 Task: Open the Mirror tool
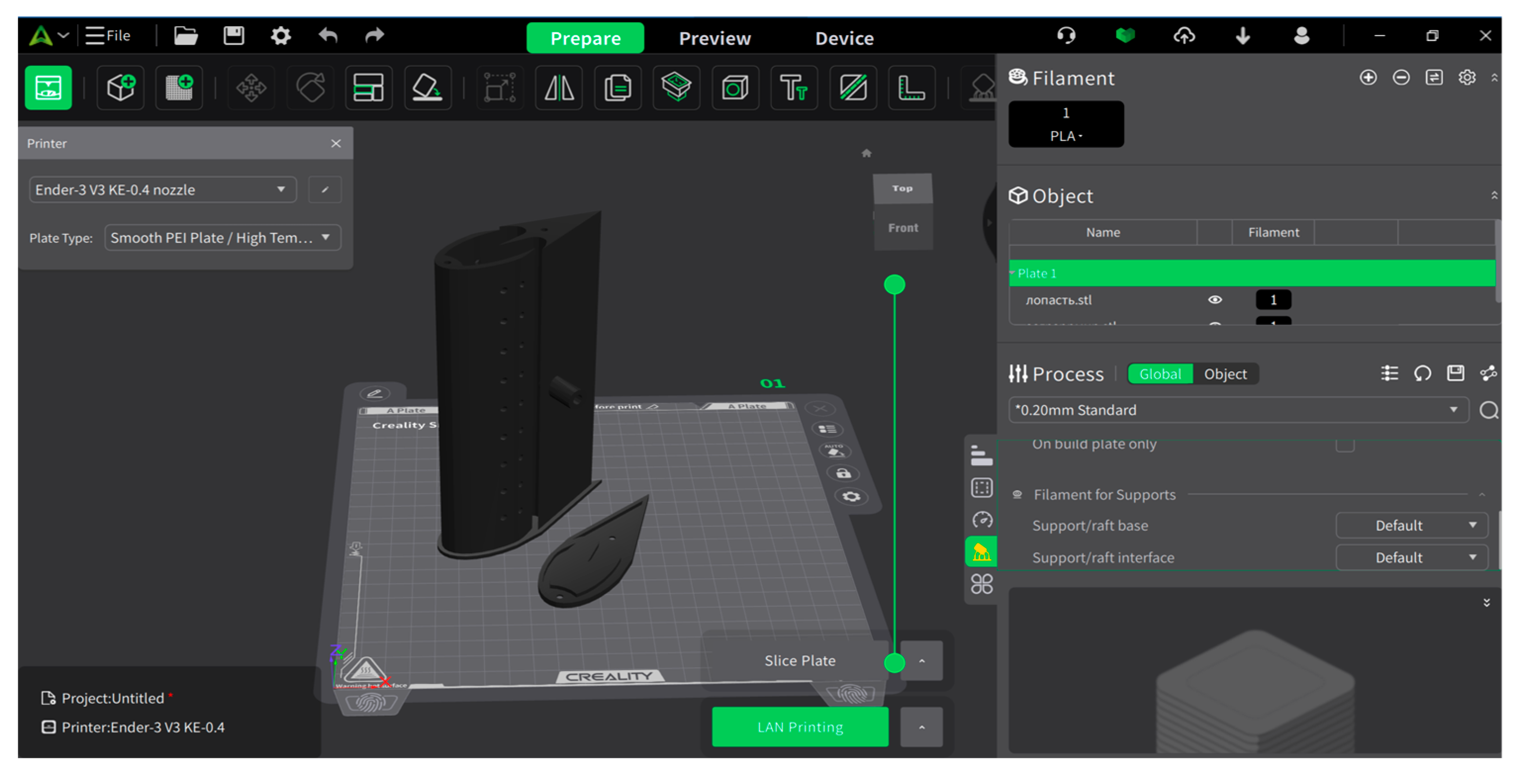(x=558, y=88)
